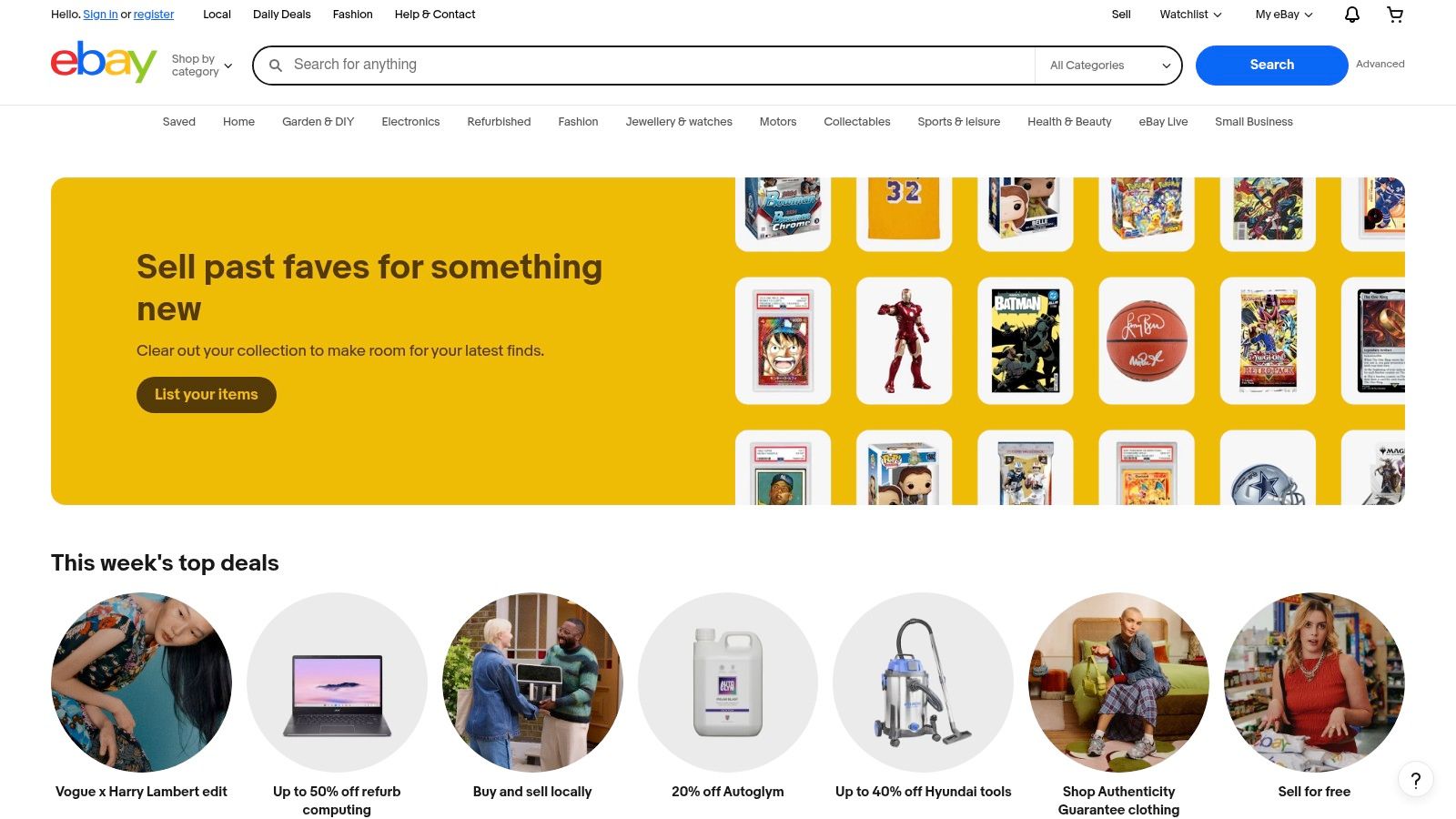The width and height of the screenshot is (1456, 819).
Task: Click the List your items button
Action: 207,395
